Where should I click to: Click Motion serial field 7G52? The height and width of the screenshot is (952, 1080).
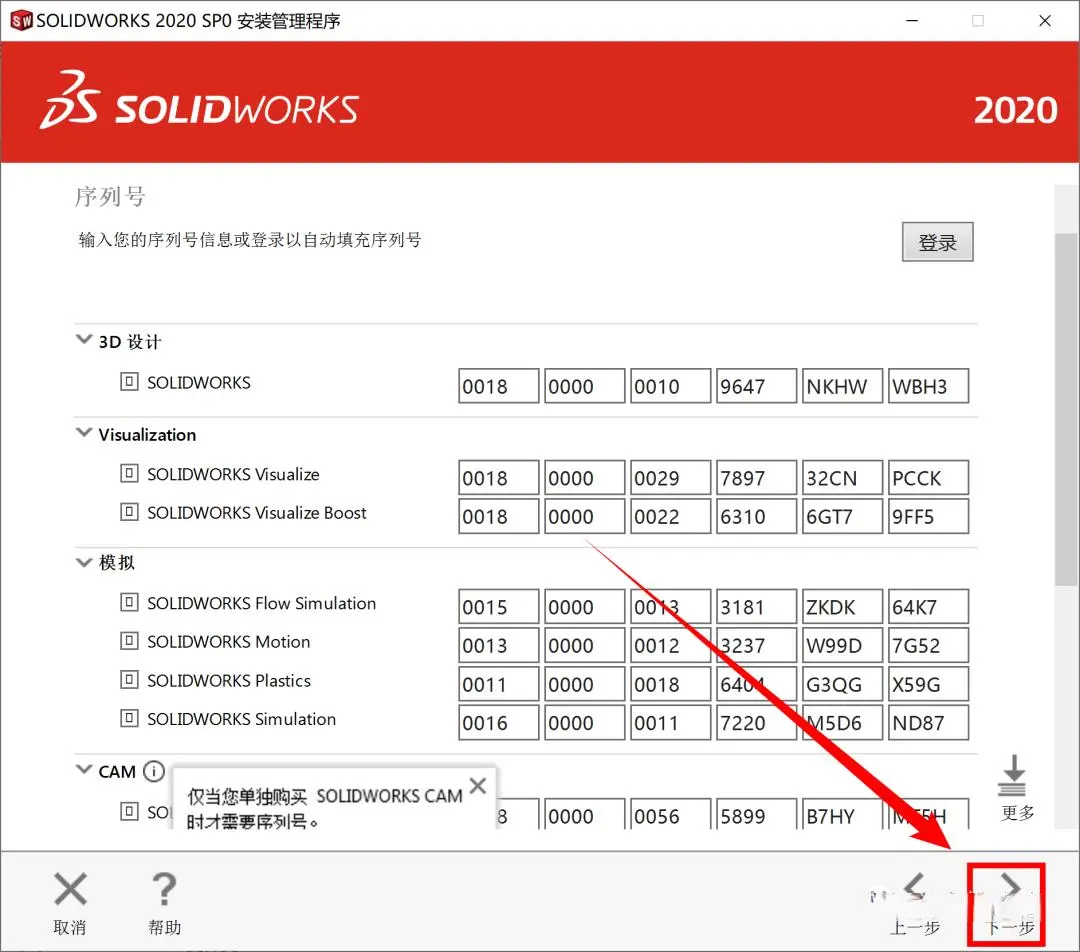point(928,645)
